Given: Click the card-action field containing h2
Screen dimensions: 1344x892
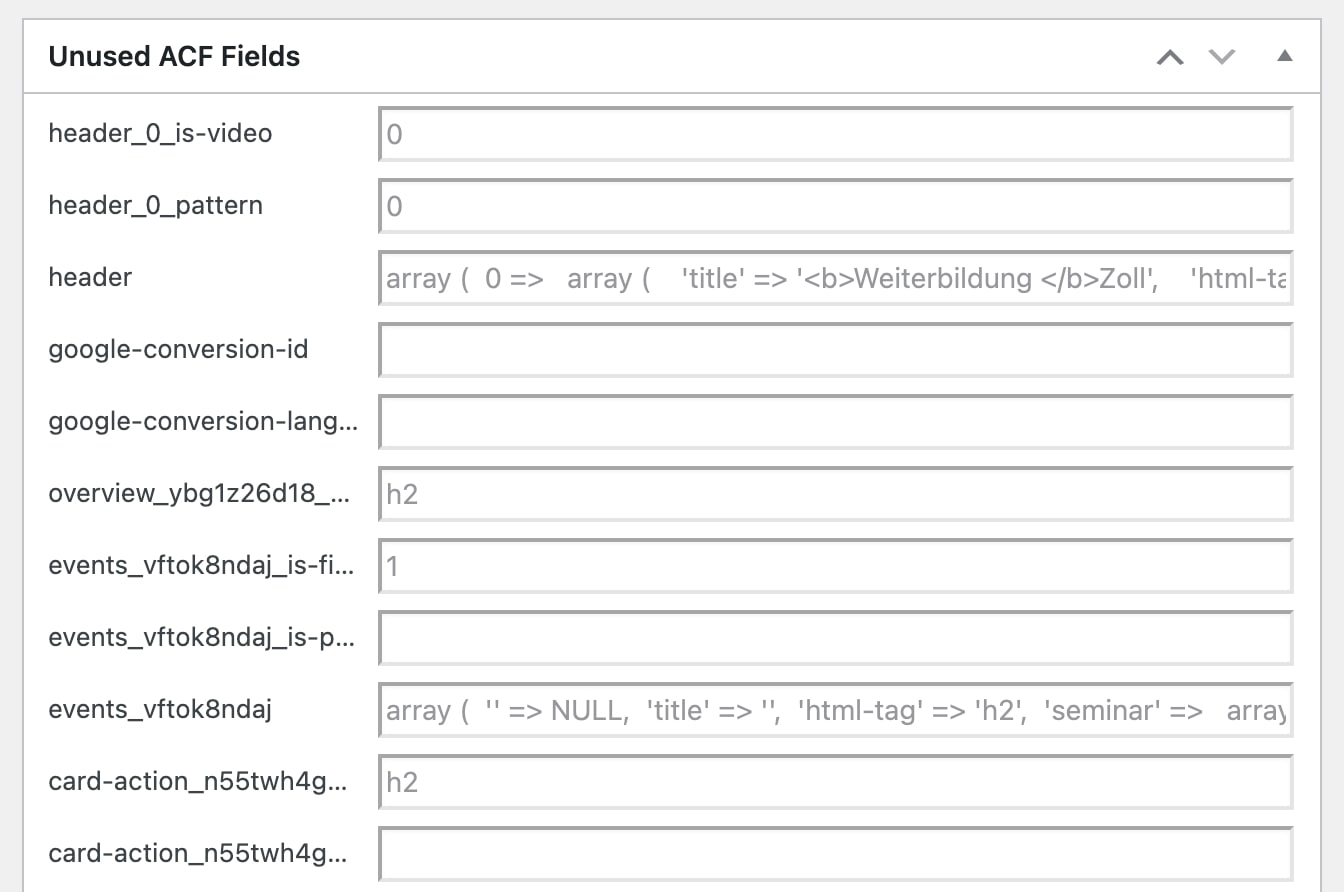Looking at the screenshot, I should coord(835,782).
